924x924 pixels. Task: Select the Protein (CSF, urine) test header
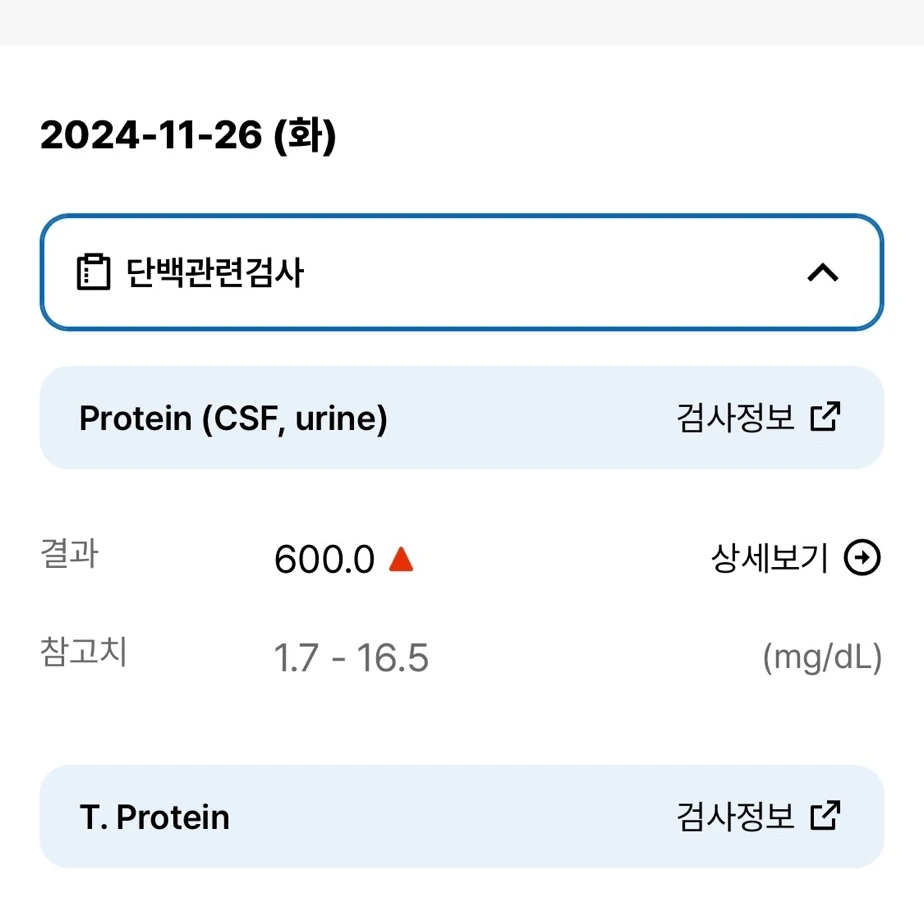[x=461, y=417]
